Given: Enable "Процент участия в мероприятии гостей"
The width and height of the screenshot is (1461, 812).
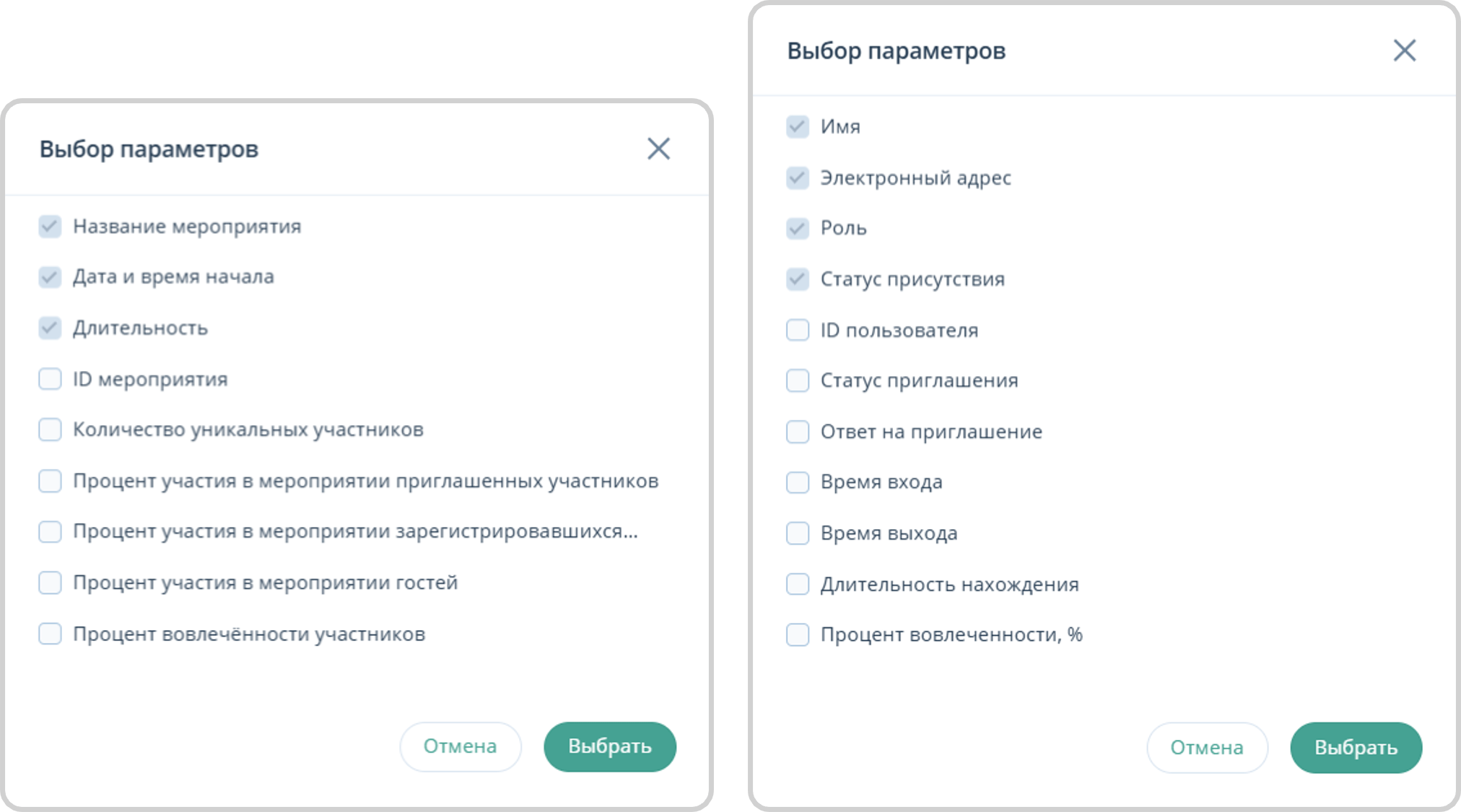Looking at the screenshot, I should pyautogui.click(x=49, y=582).
